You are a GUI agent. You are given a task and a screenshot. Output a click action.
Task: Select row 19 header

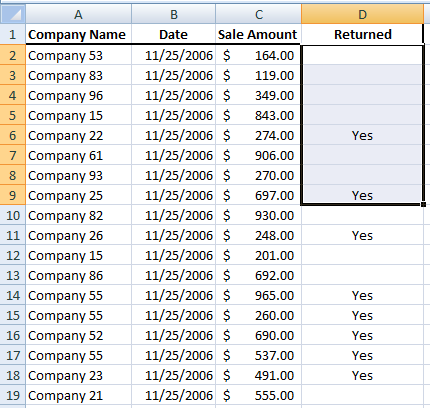(13, 395)
